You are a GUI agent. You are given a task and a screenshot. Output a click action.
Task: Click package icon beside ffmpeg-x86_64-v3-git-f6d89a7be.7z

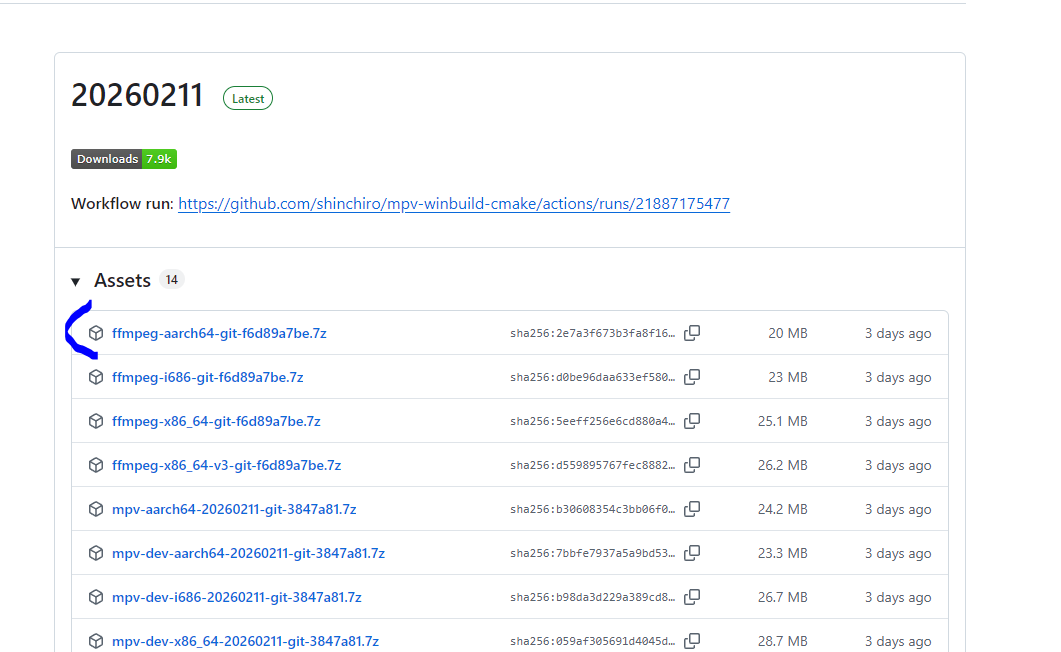96,465
